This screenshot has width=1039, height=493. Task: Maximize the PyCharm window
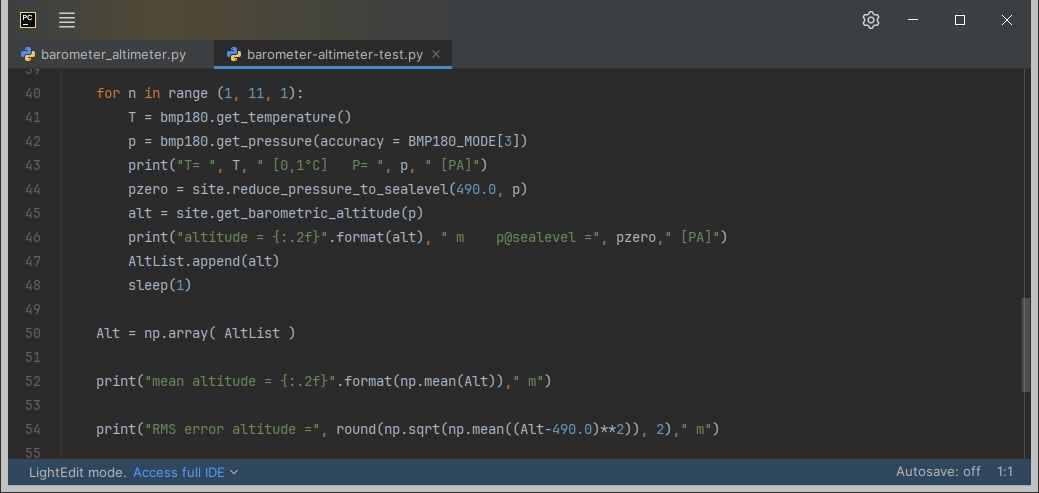(959, 20)
